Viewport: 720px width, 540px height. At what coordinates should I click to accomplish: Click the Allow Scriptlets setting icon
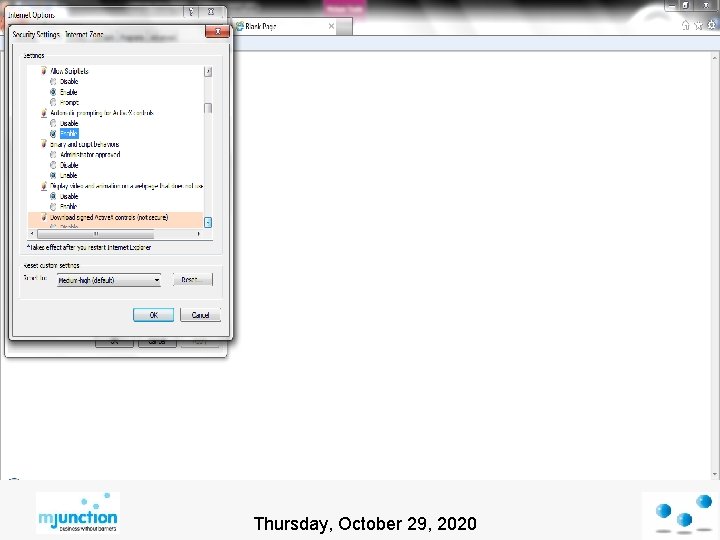[44, 71]
